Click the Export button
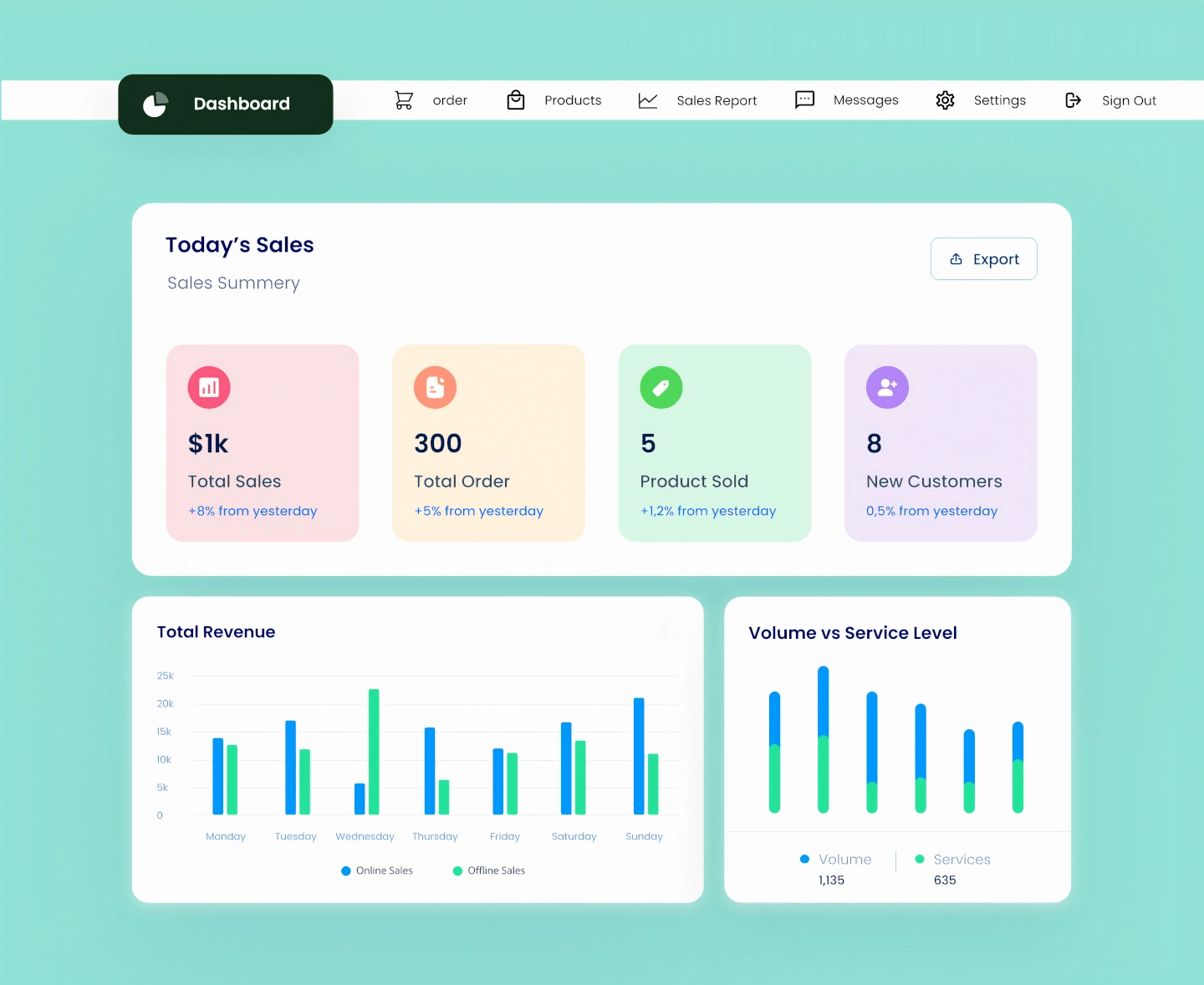The height and width of the screenshot is (985, 1204). pos(983,258)
